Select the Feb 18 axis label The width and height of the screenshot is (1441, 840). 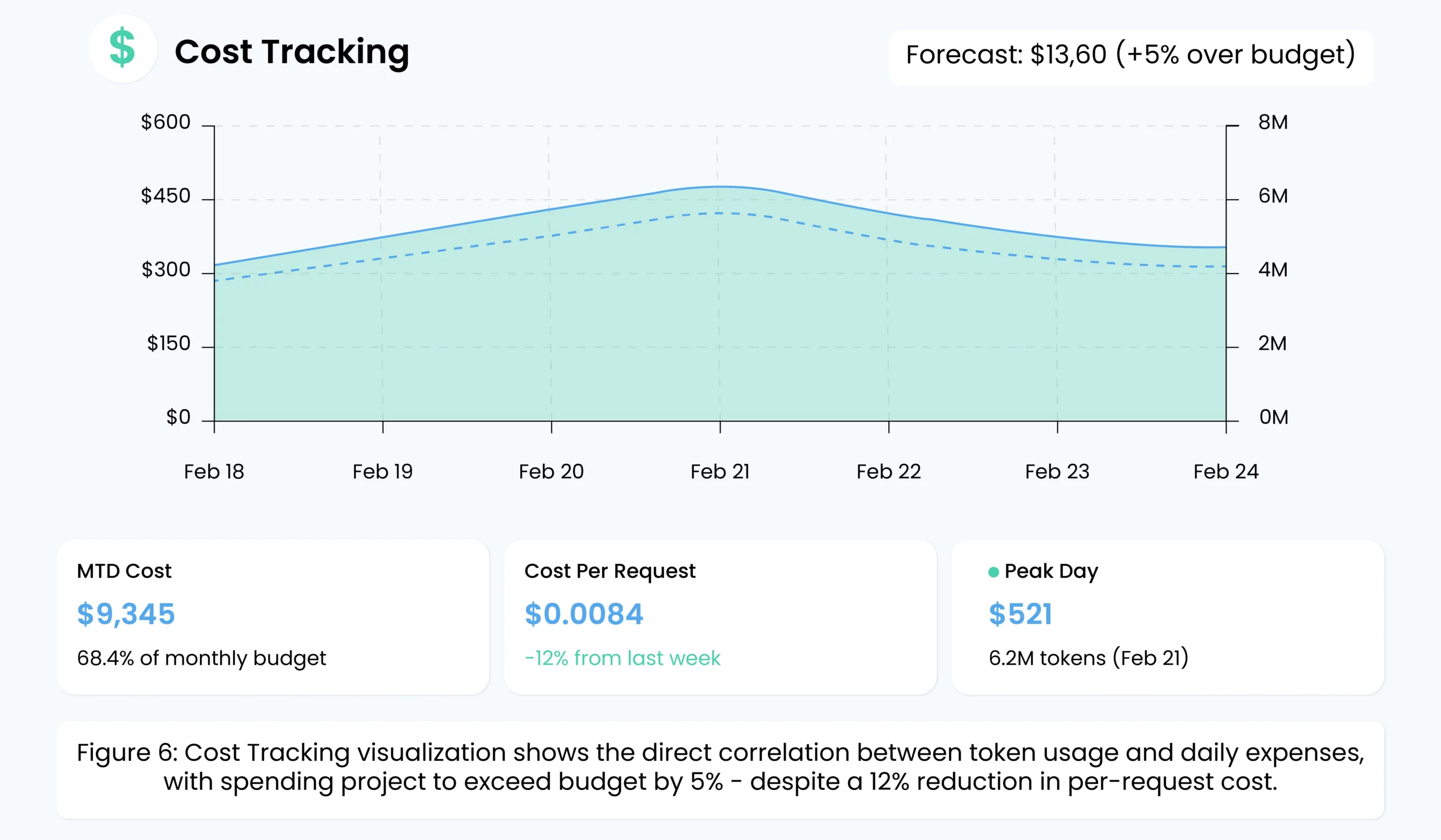click(214, 472)
